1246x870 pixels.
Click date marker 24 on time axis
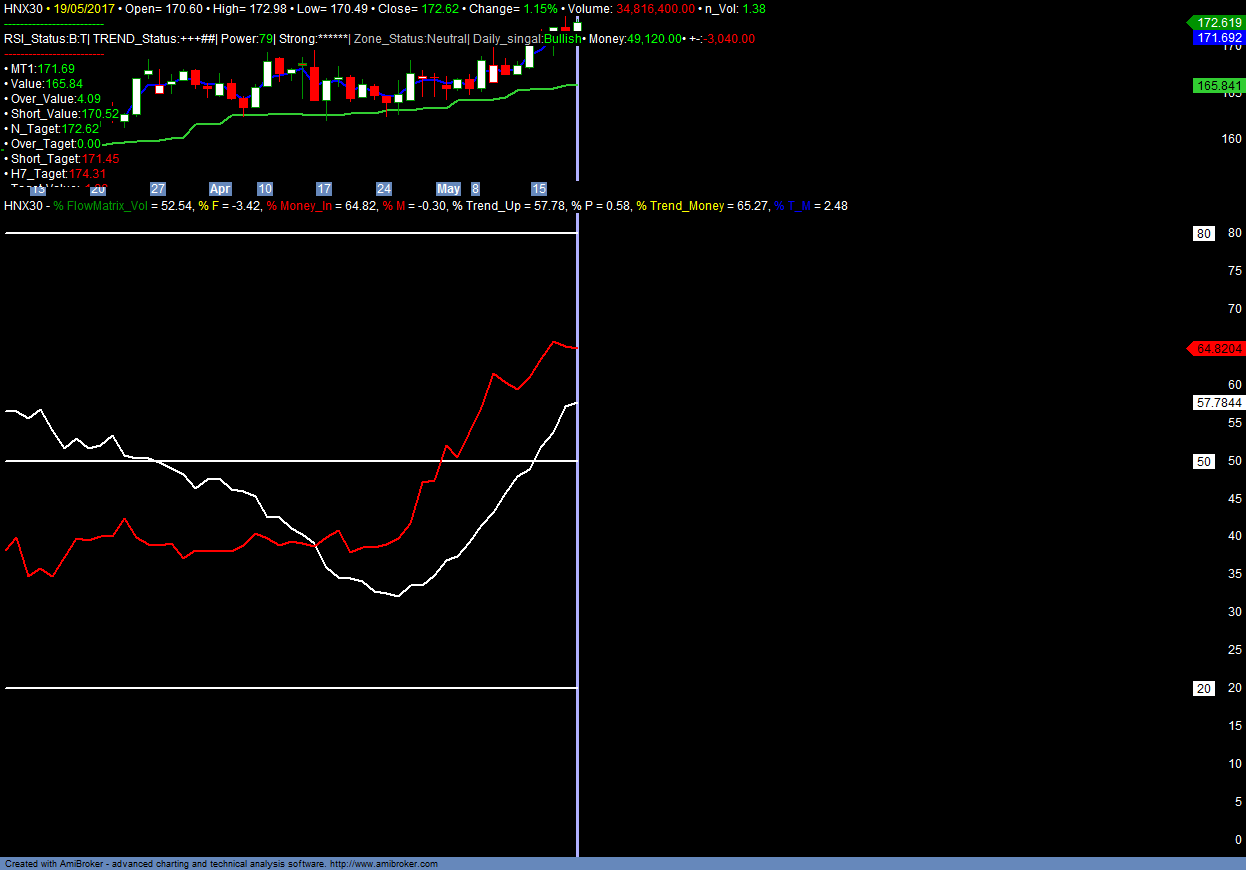[384, 189]
